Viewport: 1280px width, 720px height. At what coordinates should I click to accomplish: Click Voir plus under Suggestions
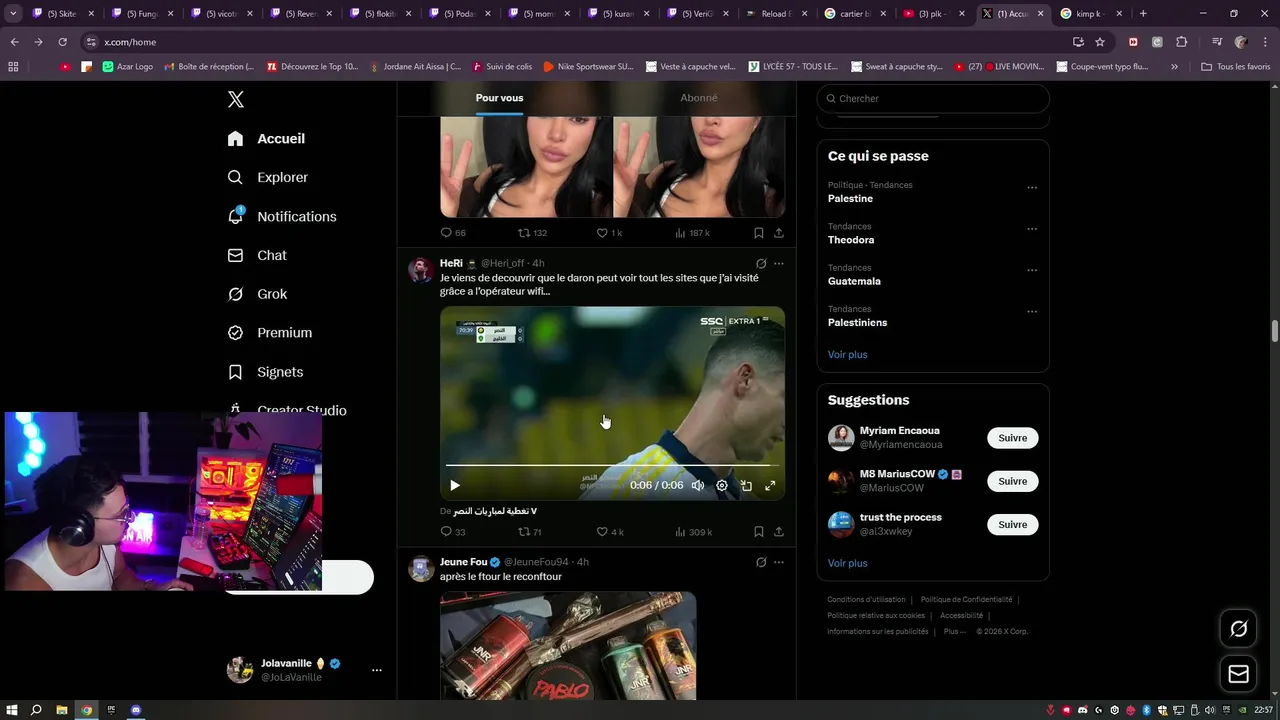pos(847,563)
